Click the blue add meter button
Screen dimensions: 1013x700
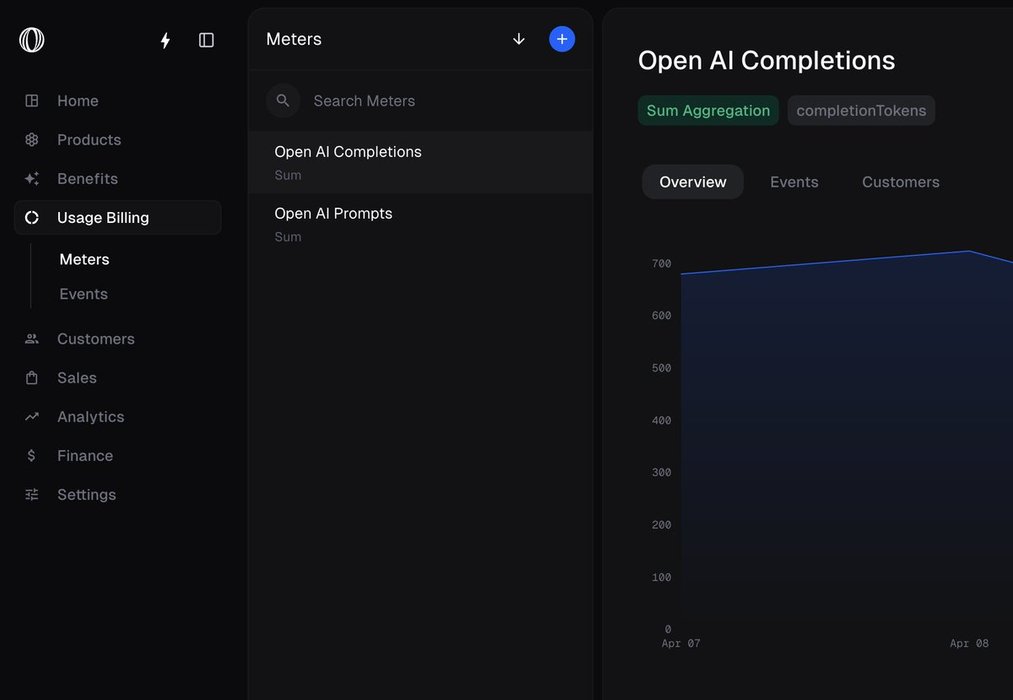click(x=562, y=39)
